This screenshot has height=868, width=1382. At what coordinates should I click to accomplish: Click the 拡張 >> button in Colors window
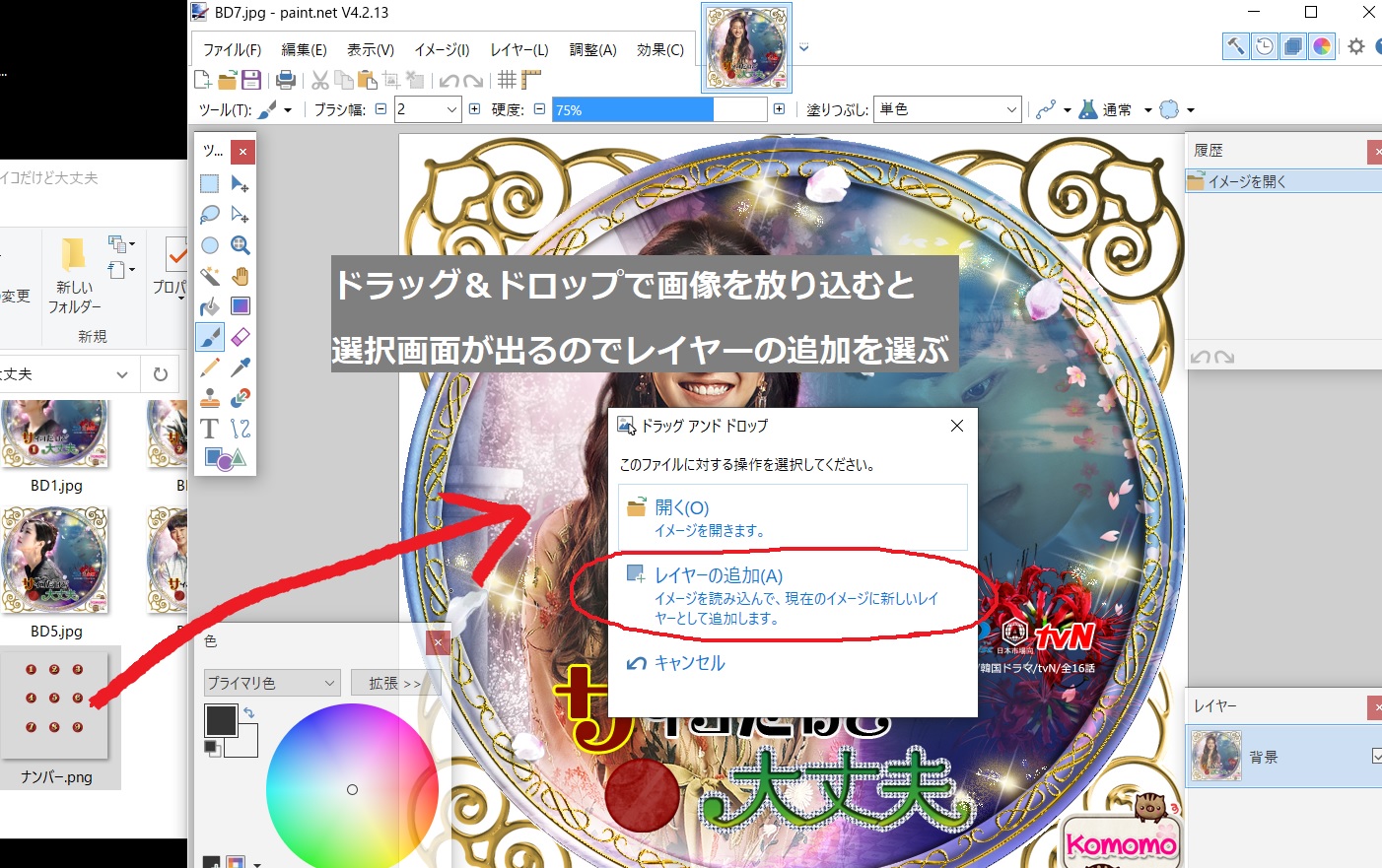[x=395, y=683]
